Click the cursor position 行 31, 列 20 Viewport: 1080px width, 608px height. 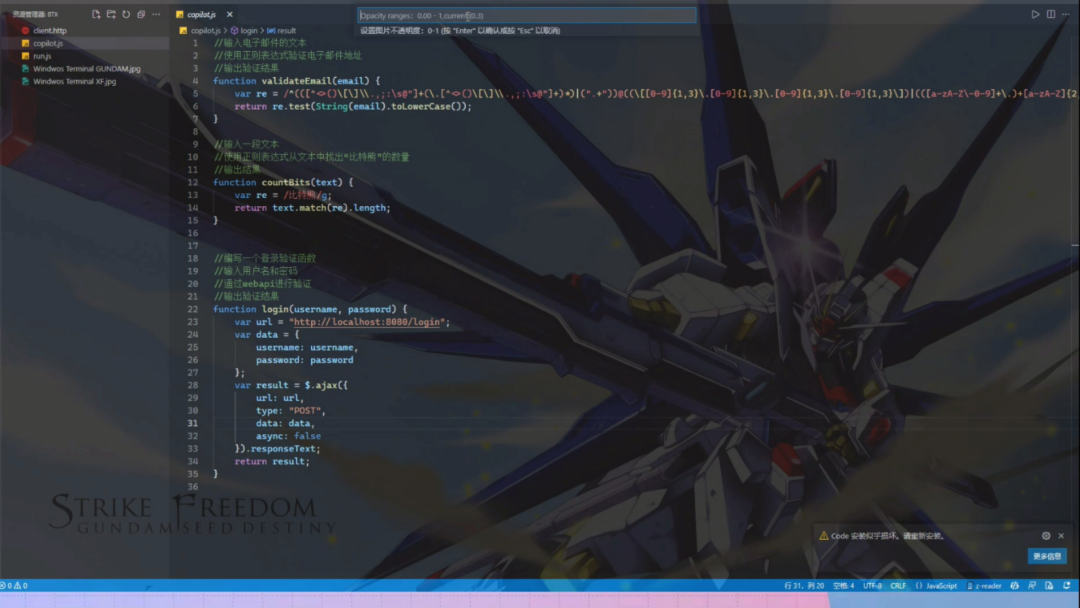point(804,586)
